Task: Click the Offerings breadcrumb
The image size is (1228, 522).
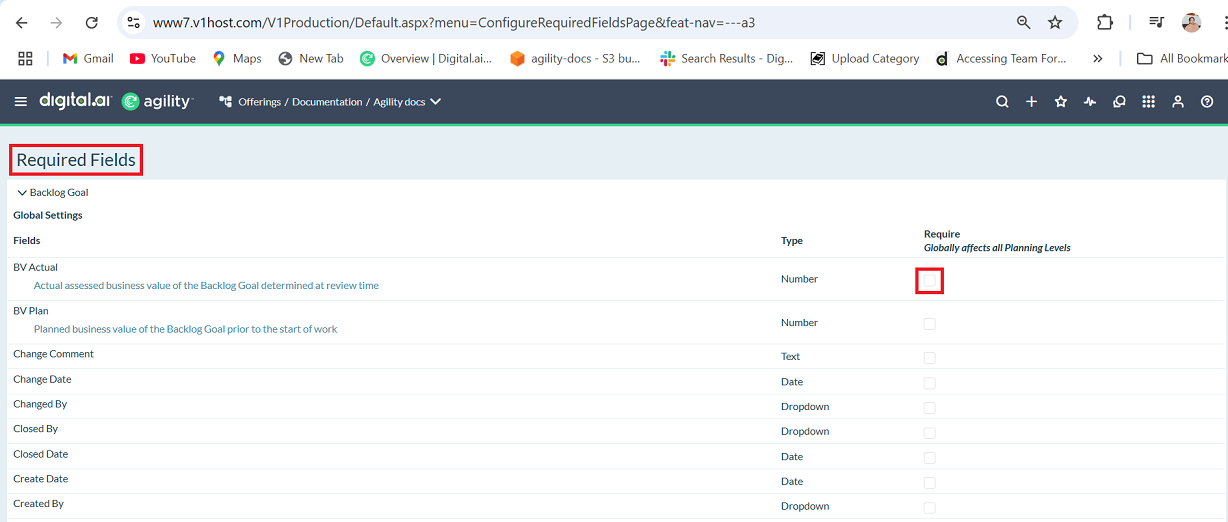Action: [260, 102]
